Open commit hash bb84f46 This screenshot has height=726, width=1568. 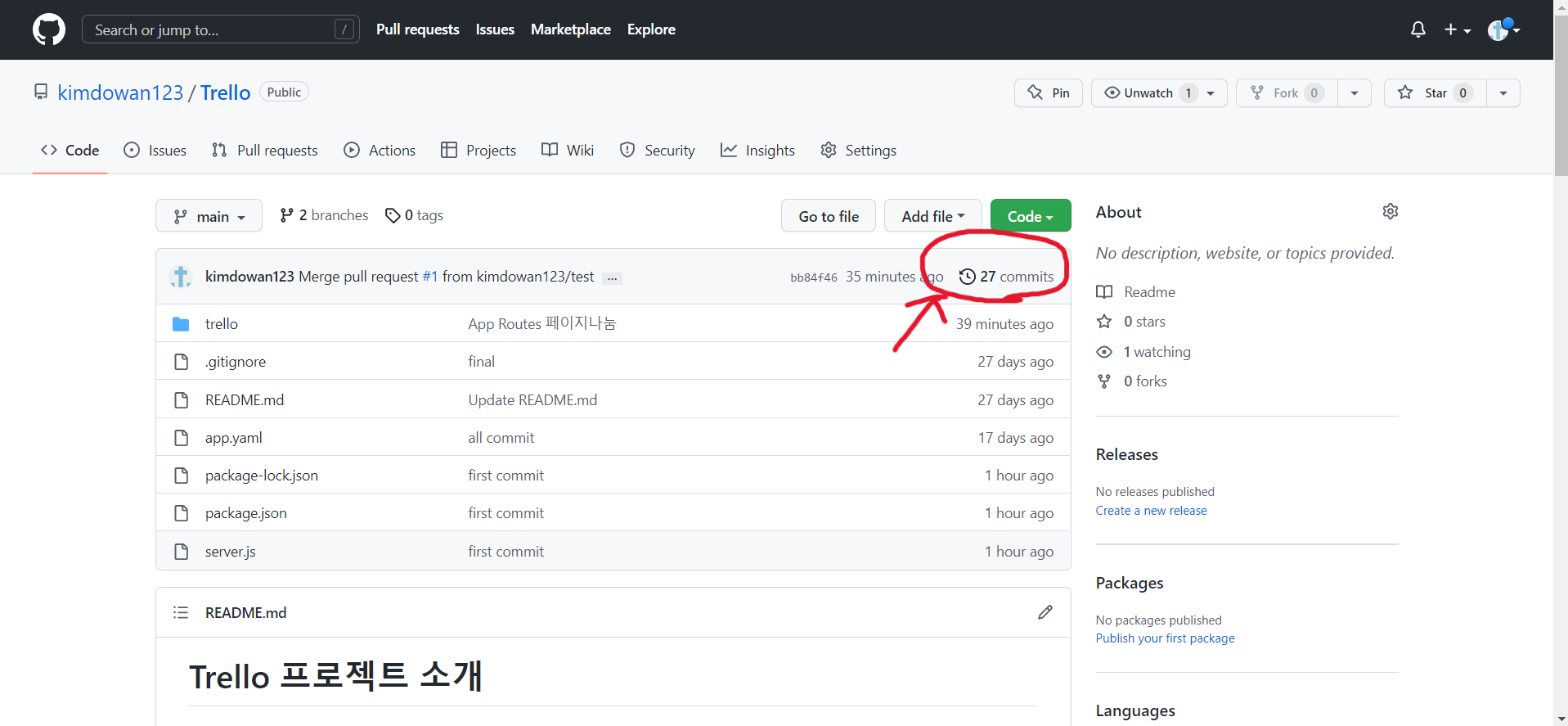point(814,277)
